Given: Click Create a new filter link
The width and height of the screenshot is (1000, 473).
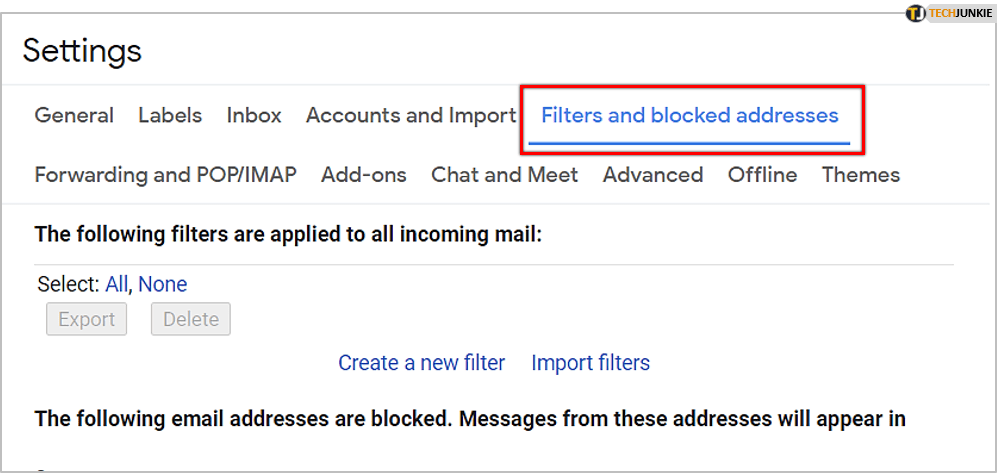Looking at the screenshot, I should coord(421,363).
